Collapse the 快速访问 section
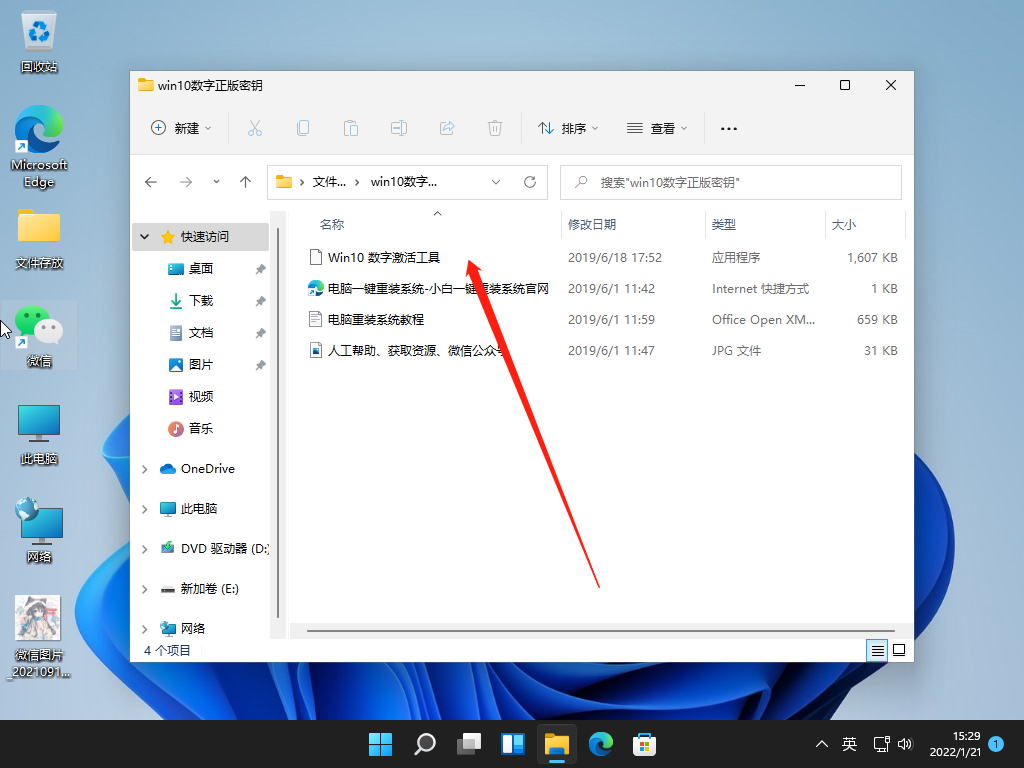Image resolution: width=1024 pixels, height=768 pixels. pos(145,237)
